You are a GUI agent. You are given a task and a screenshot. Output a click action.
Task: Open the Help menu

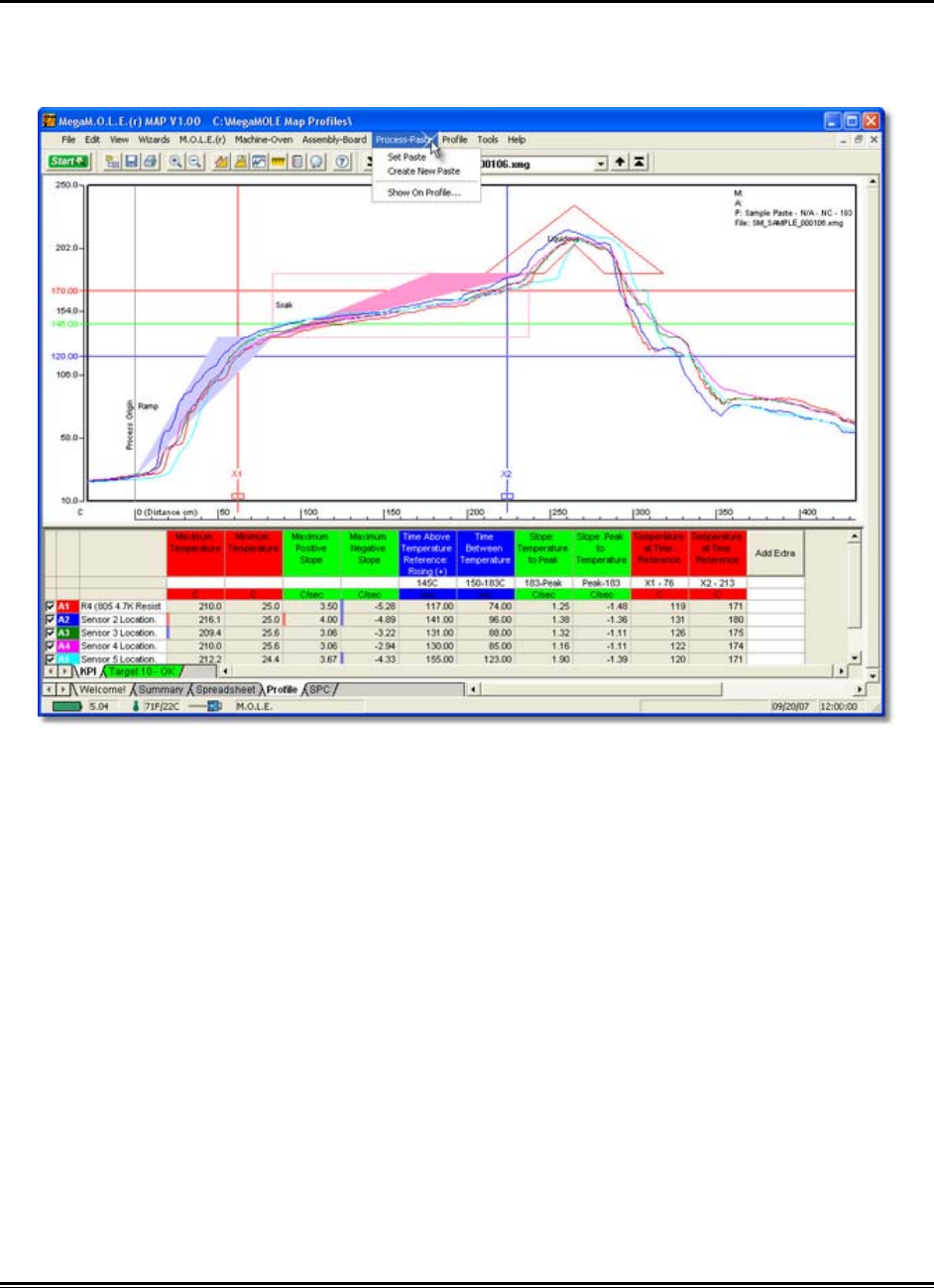tap(517, 140)
